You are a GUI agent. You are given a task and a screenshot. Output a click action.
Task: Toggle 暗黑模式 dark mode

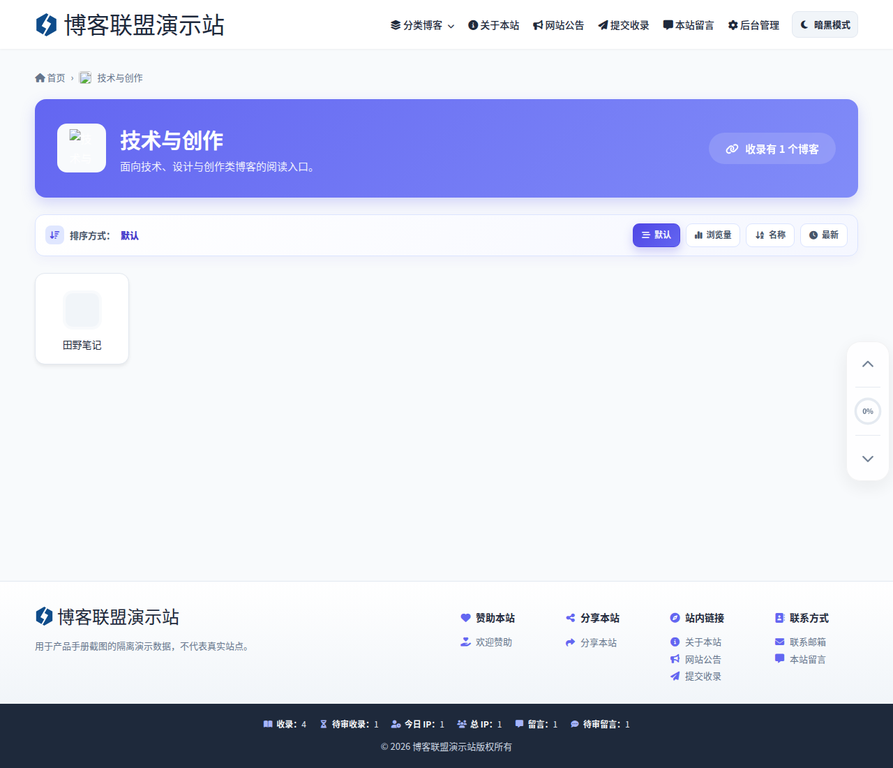[x=825, y=25]
